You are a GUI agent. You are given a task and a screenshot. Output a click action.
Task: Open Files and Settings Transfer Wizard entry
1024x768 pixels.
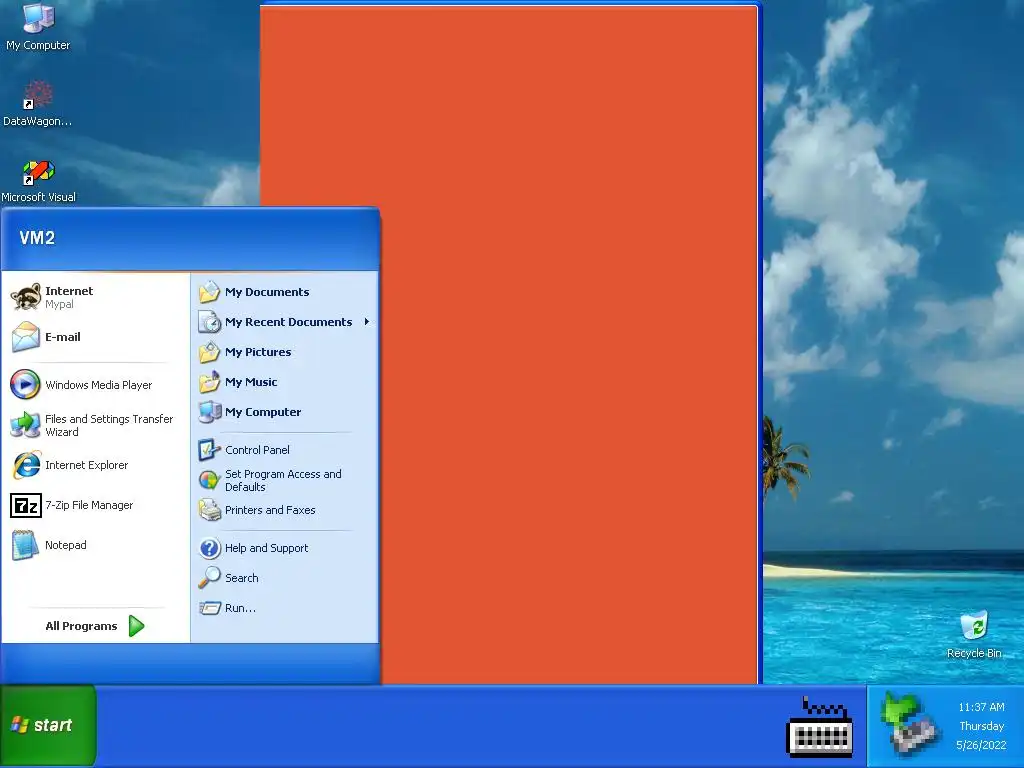pos(95,425)
